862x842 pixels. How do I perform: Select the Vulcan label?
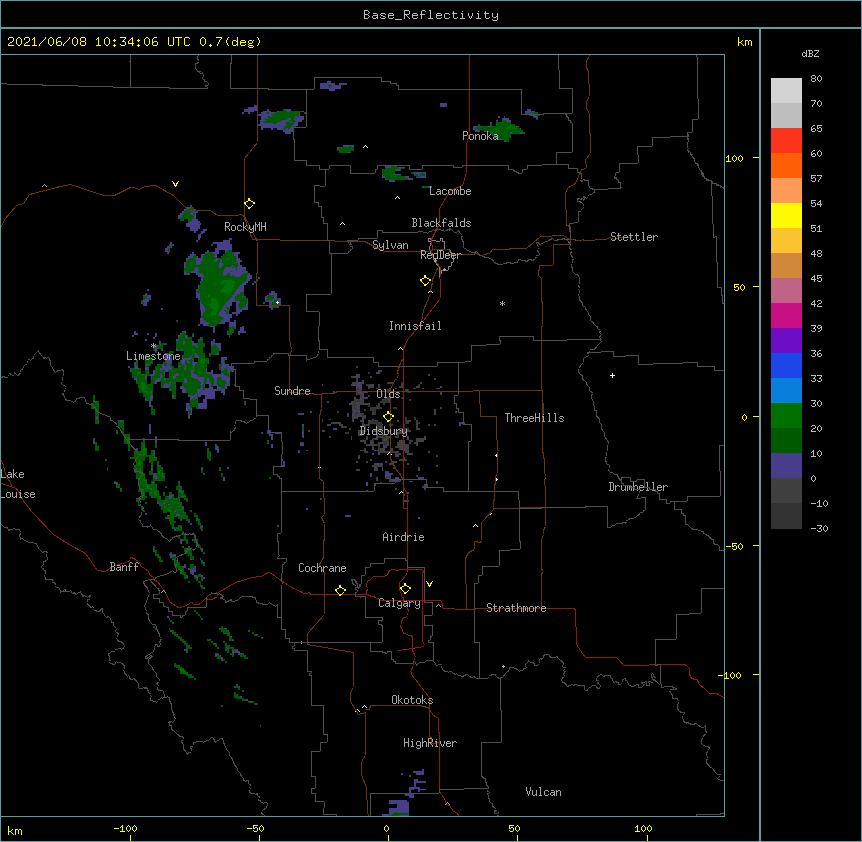(x=543, y=792)
